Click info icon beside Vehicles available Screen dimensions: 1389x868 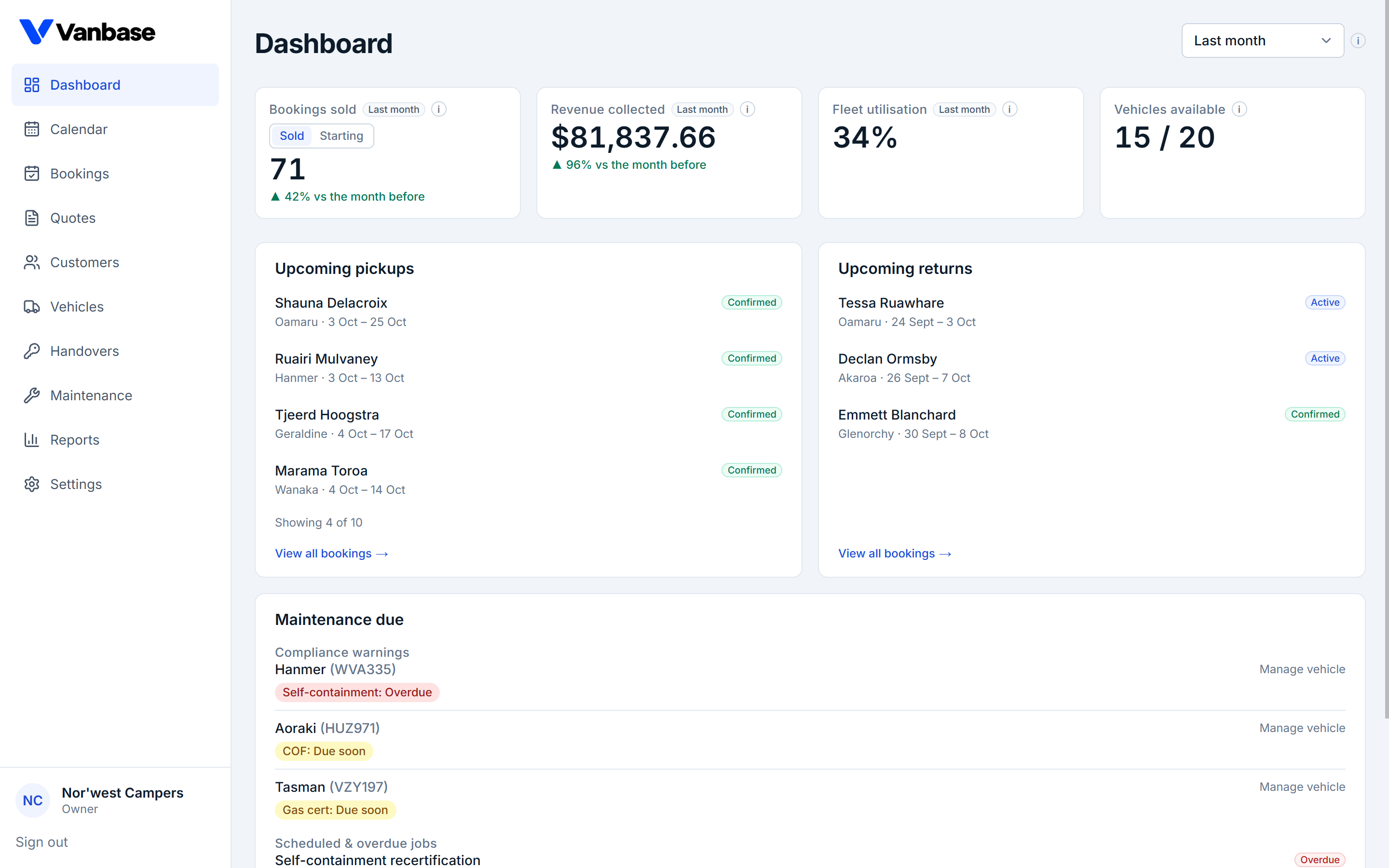point(1239,109)
